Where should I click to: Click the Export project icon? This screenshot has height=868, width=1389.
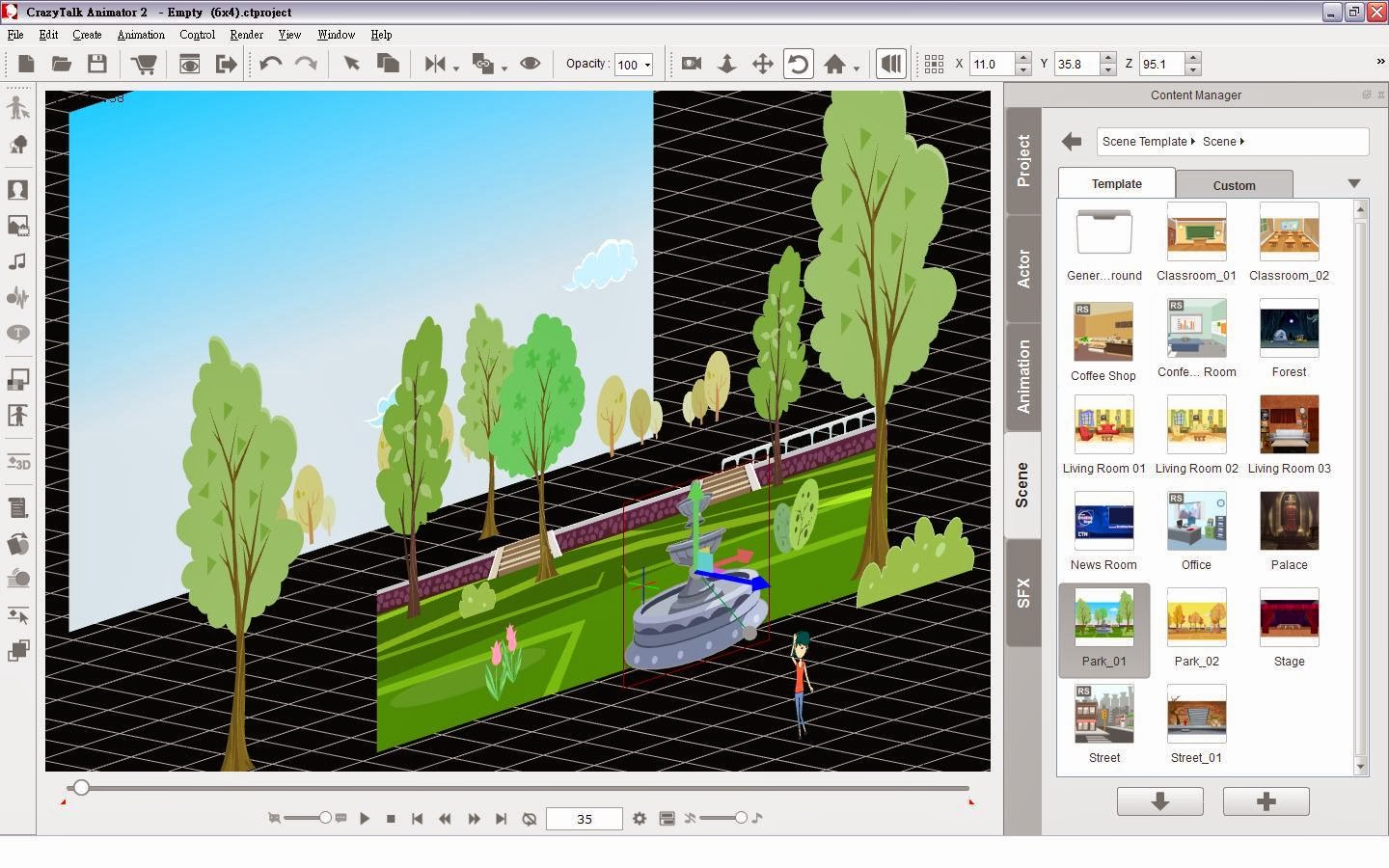click(x=226, y=64)
